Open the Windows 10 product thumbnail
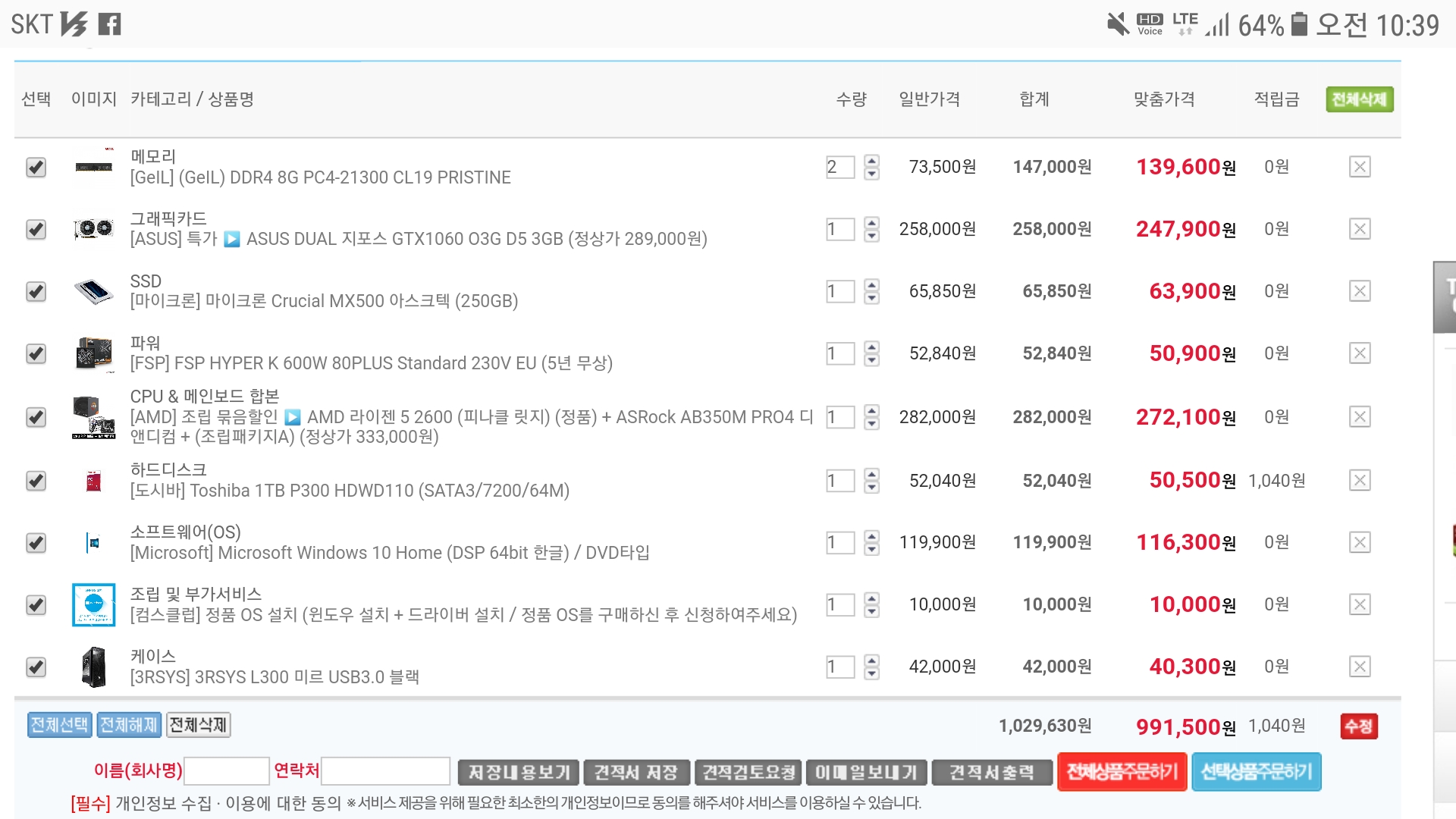The width and height of the screenshot is (1456, 819). [x=93, y=543]
